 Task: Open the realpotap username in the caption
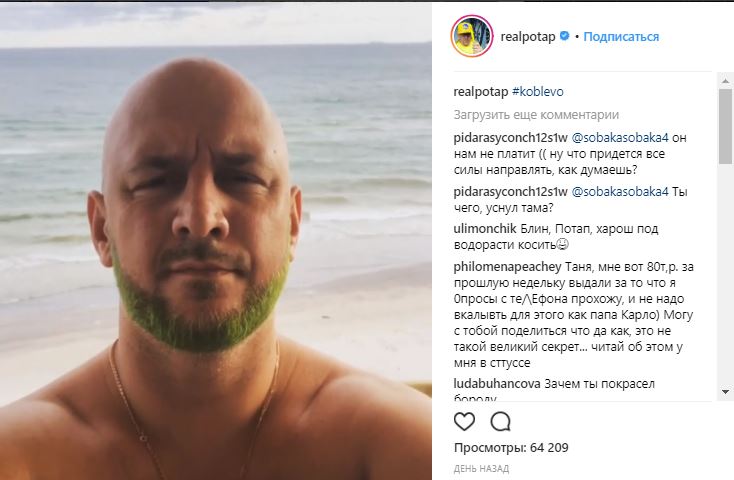tap(481, 92)
